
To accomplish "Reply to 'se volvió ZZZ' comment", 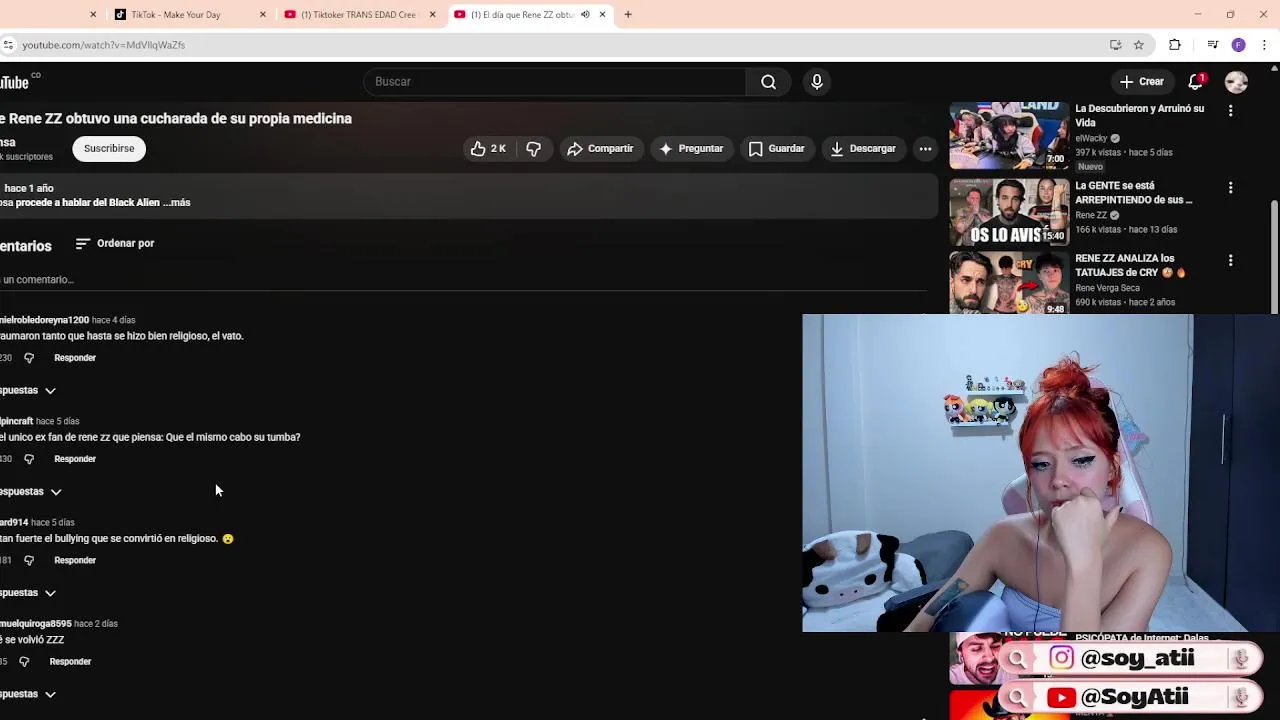I will [x=70, y=661].
